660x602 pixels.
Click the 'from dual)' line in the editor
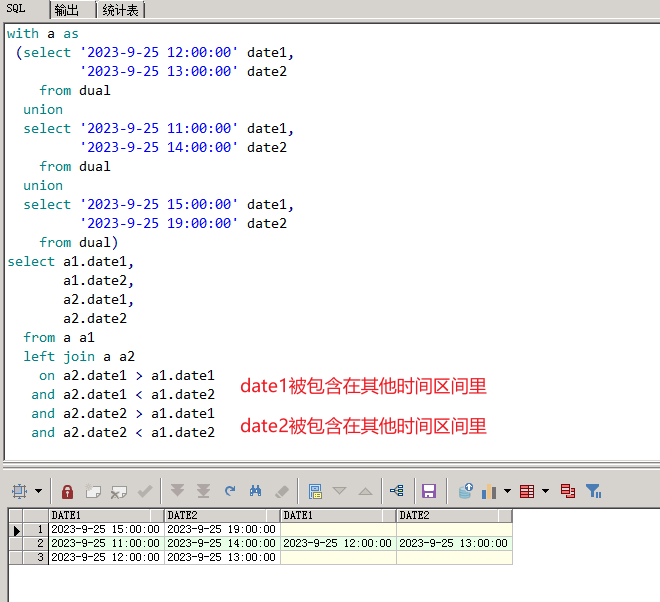point(79,242)
